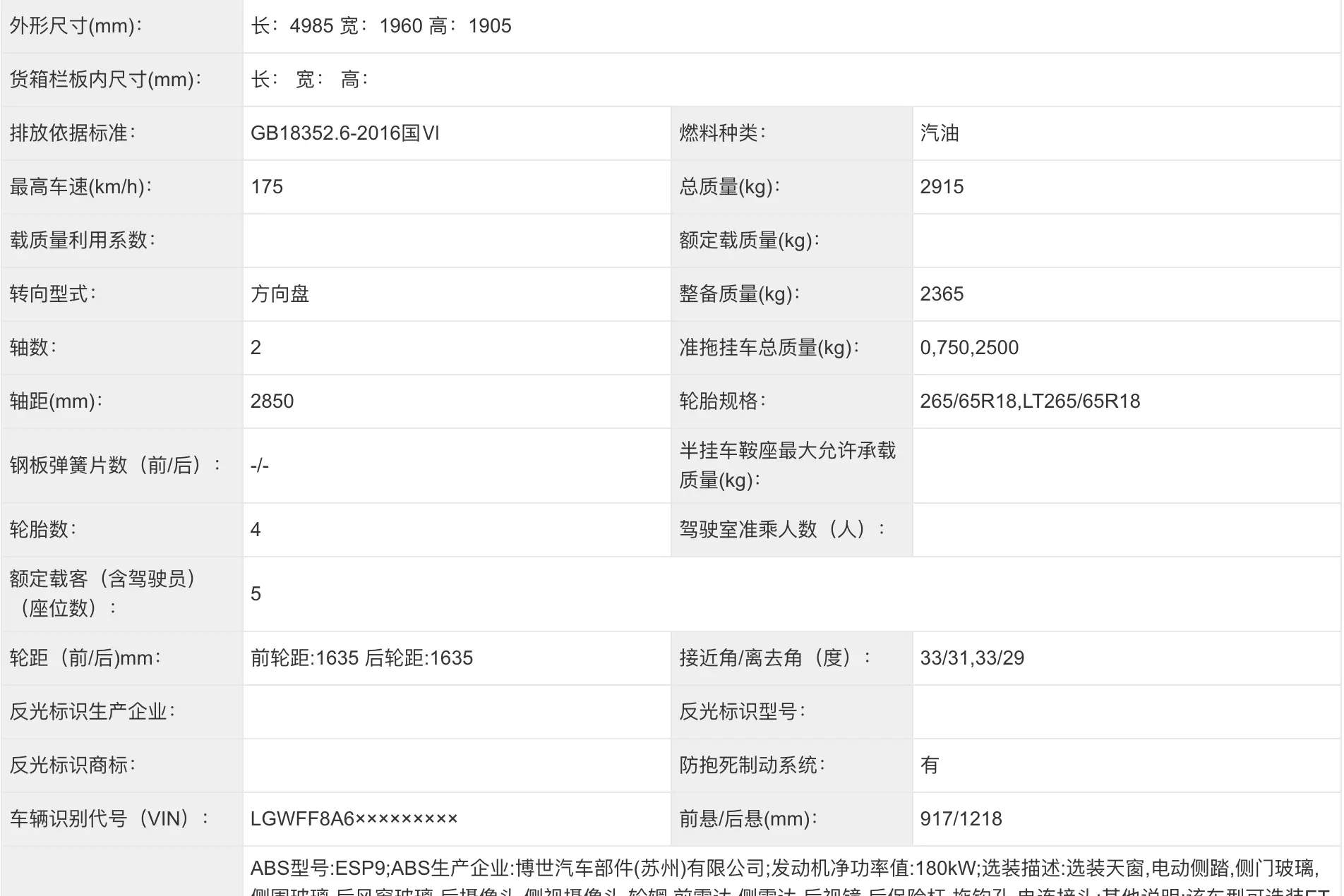Click the curb weight value 2365
This screenshot has width=1344, height=896.
click(x=942, y=294)
